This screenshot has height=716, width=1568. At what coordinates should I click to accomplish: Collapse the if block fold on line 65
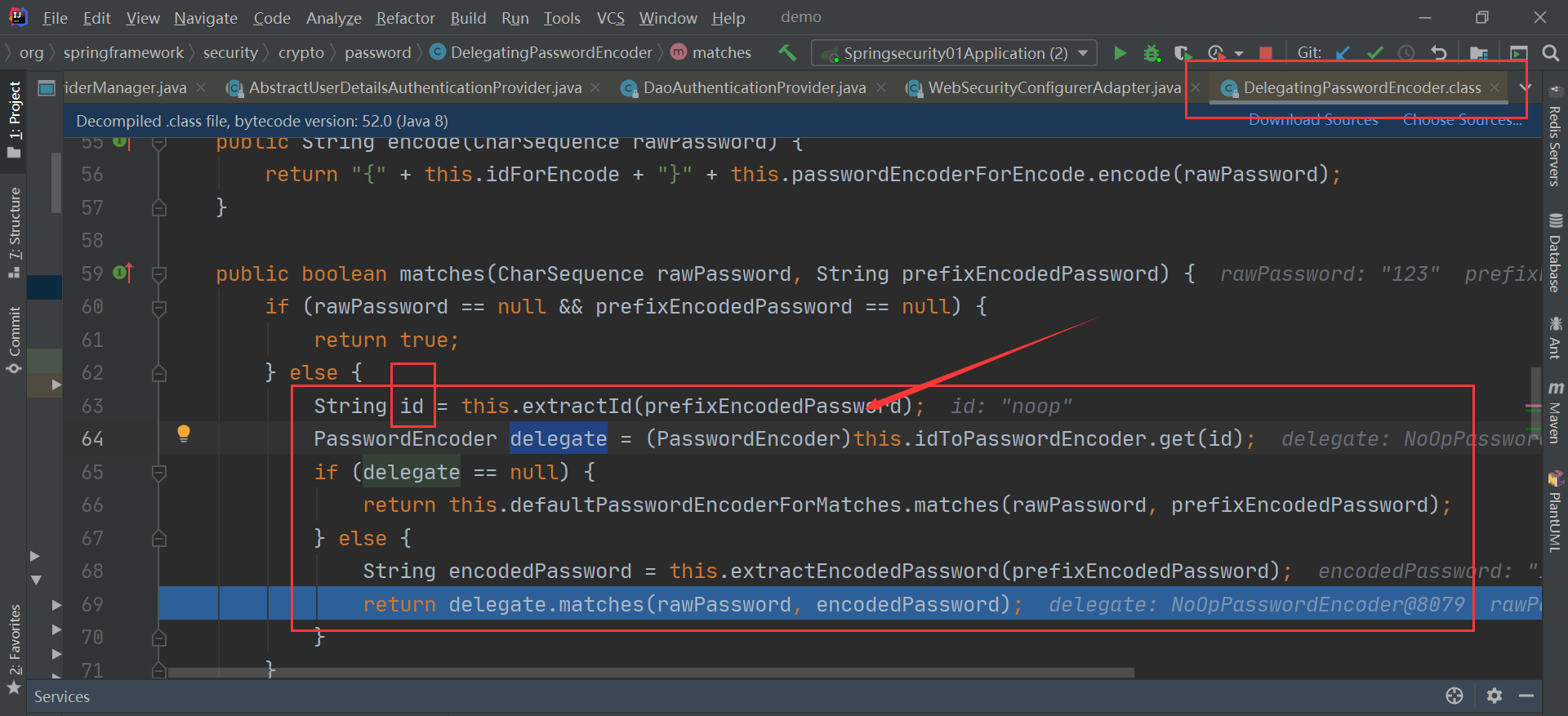pyautogui.click(x=159, y=472)
